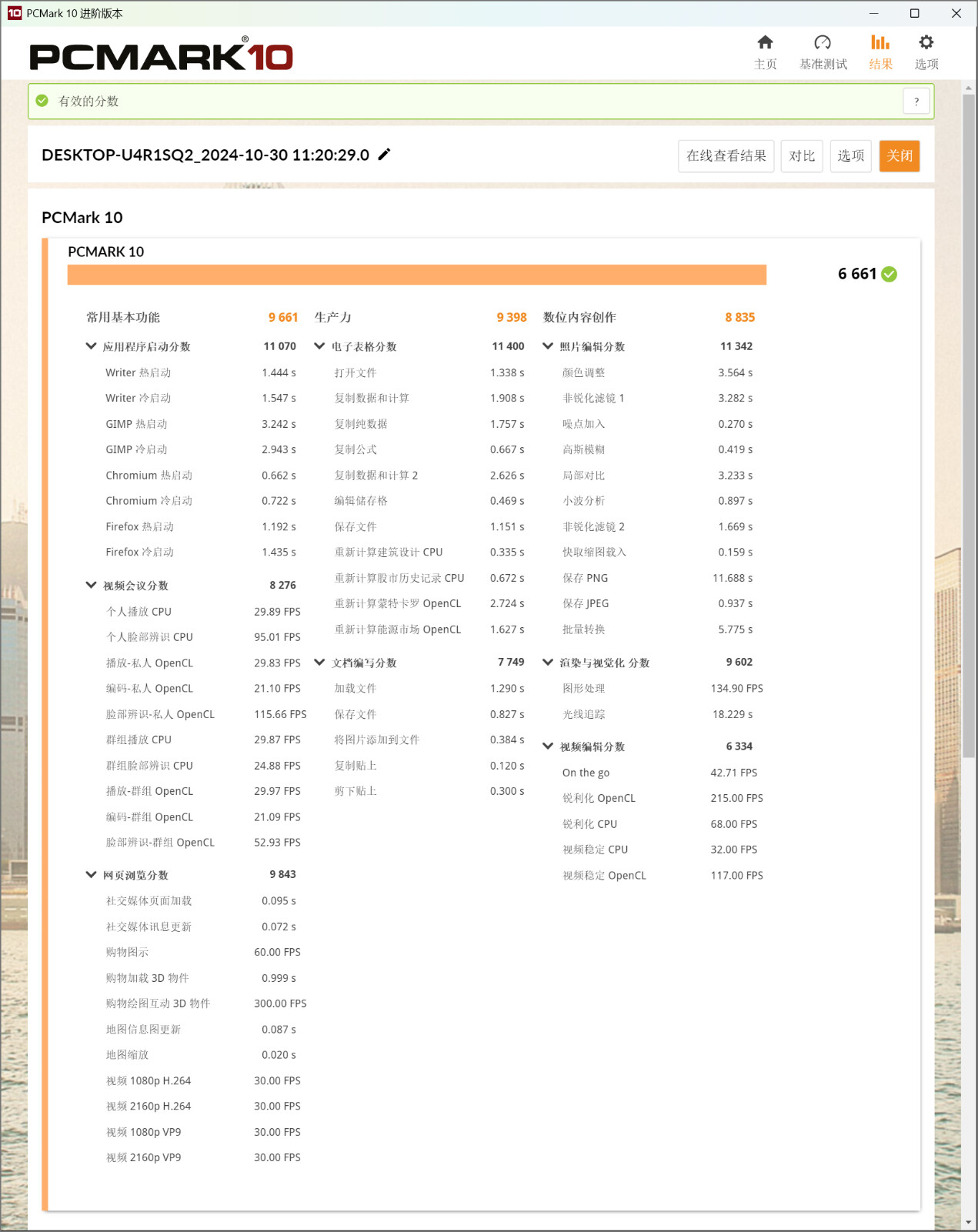The width and height of the screenshot is (978, 1232).
Task: Collapse the 视频会议分数 section
Action: pos(91,586)
